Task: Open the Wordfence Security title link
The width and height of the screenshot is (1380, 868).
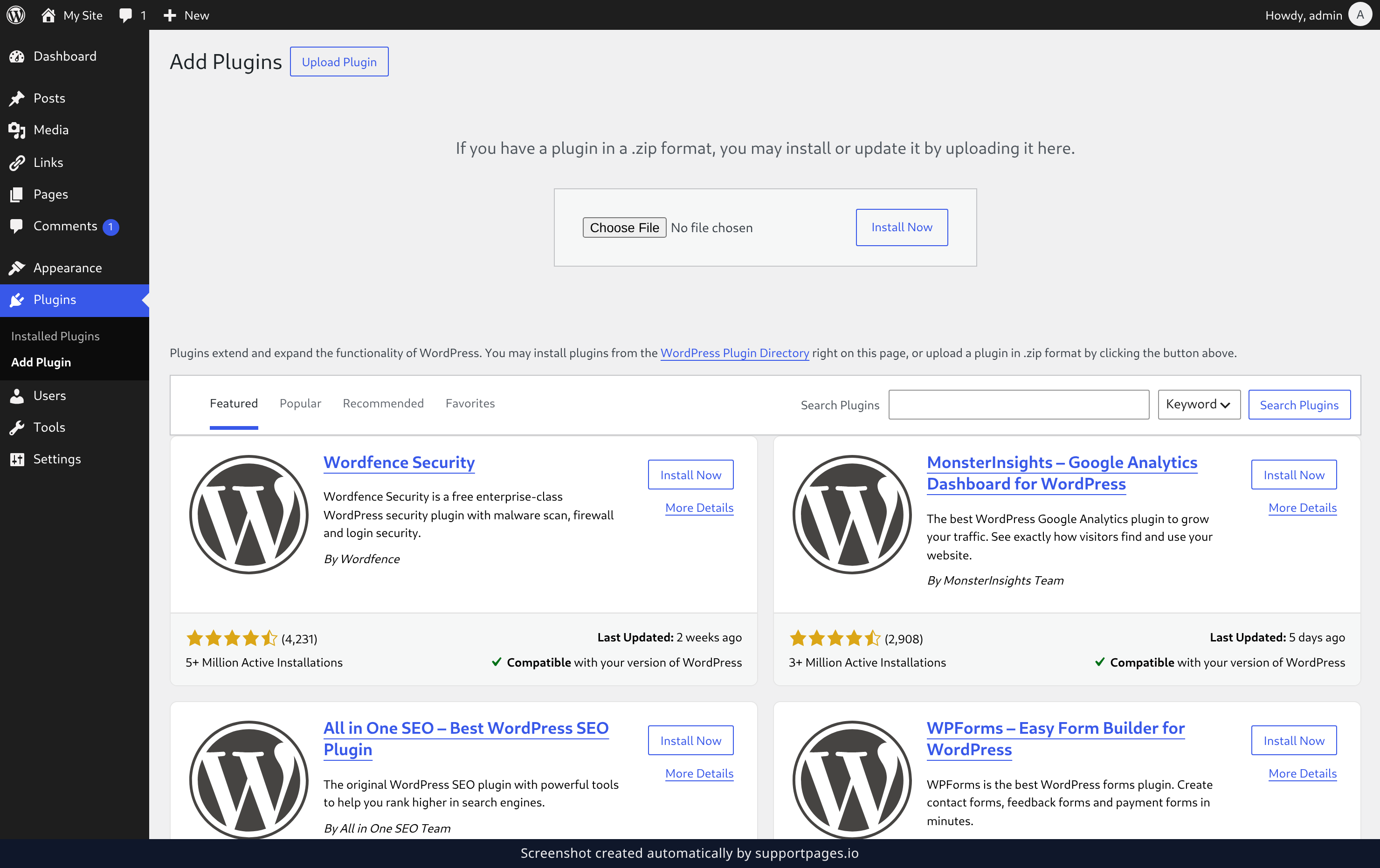Action: pos(399,462)
